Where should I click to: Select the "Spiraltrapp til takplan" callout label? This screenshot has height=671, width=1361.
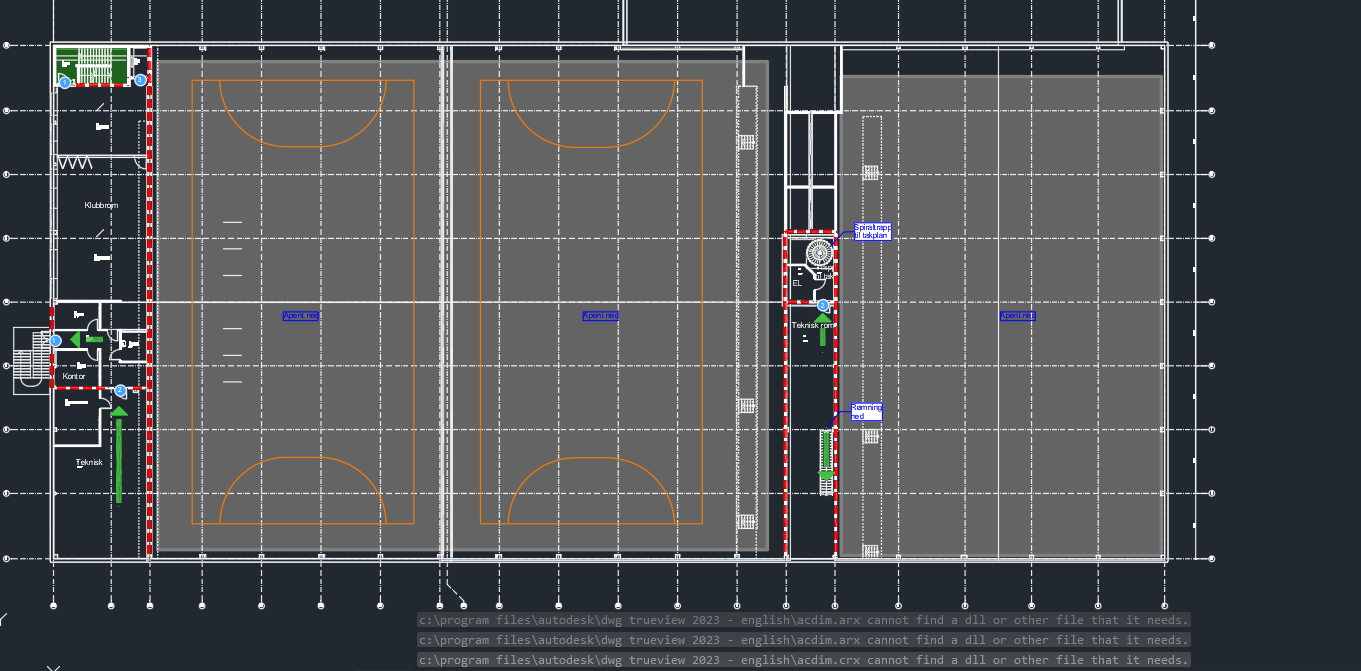[871, 232]
